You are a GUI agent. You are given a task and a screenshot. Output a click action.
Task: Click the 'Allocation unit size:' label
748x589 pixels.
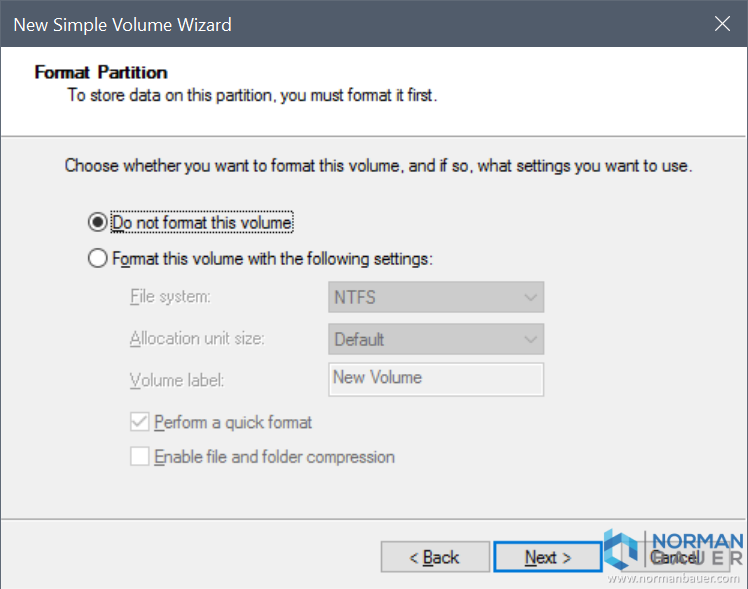click(x=197, y=339)
